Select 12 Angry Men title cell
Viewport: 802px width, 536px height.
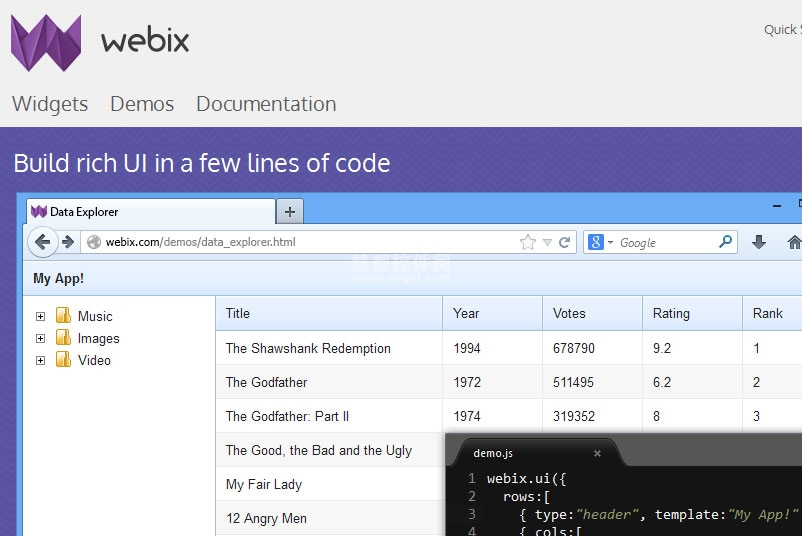coord(329,518)
